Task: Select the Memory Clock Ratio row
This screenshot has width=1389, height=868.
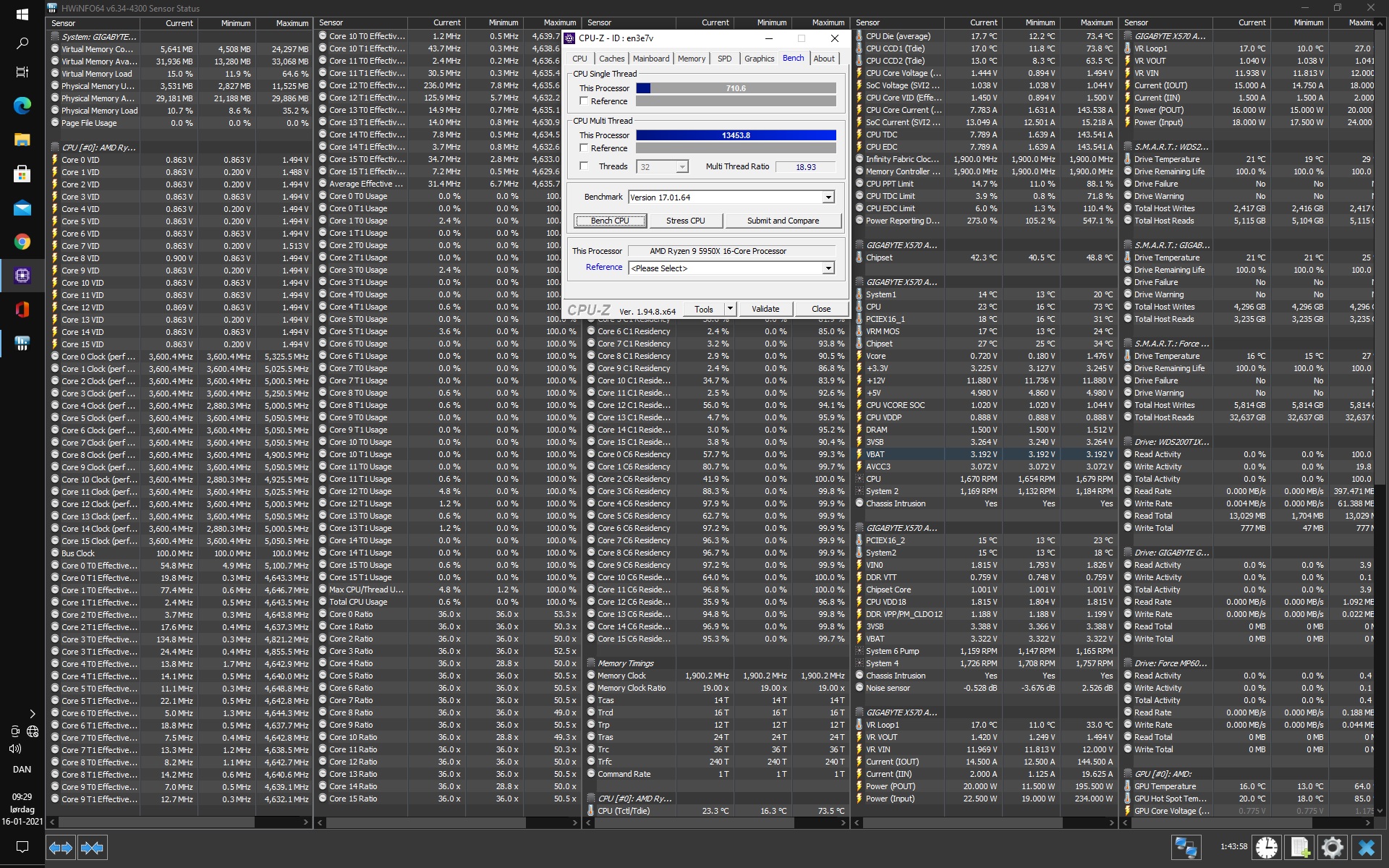Action: 716,688
